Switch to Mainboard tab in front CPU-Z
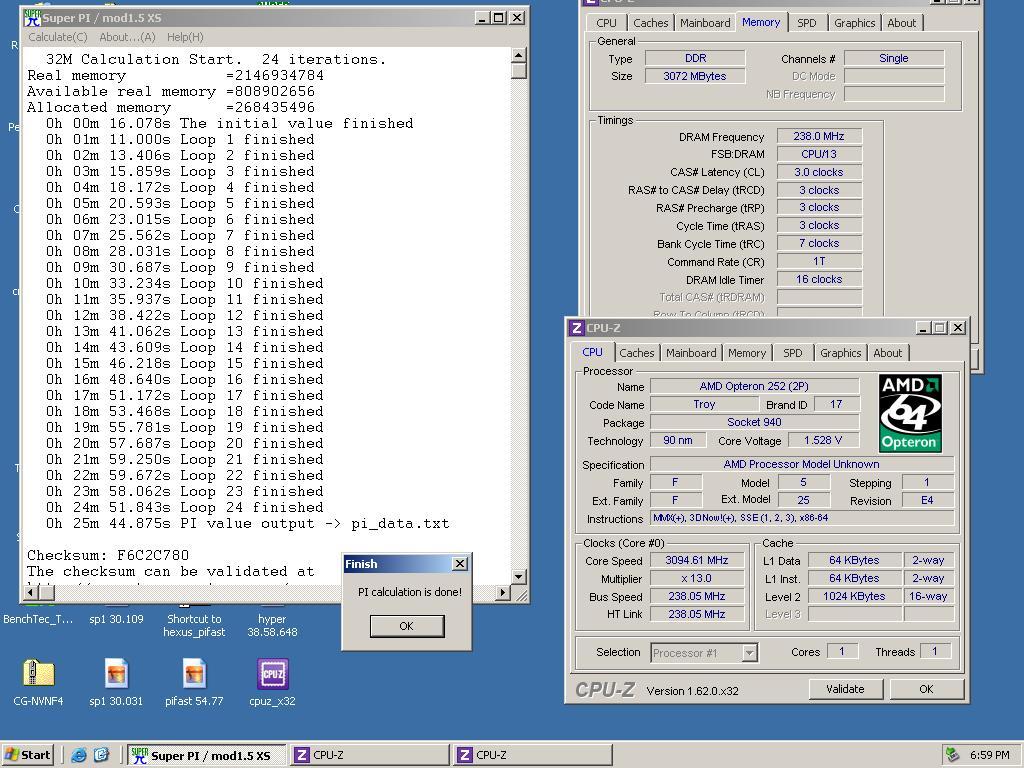The height and width of the screenshot is (768, 1024). click(x=691, y=353)
